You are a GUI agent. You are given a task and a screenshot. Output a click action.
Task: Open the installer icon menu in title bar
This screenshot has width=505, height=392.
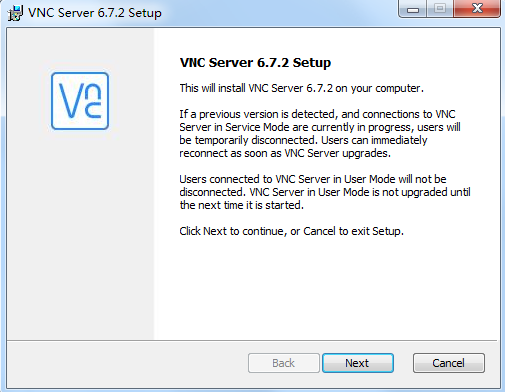tap(15, 13)
